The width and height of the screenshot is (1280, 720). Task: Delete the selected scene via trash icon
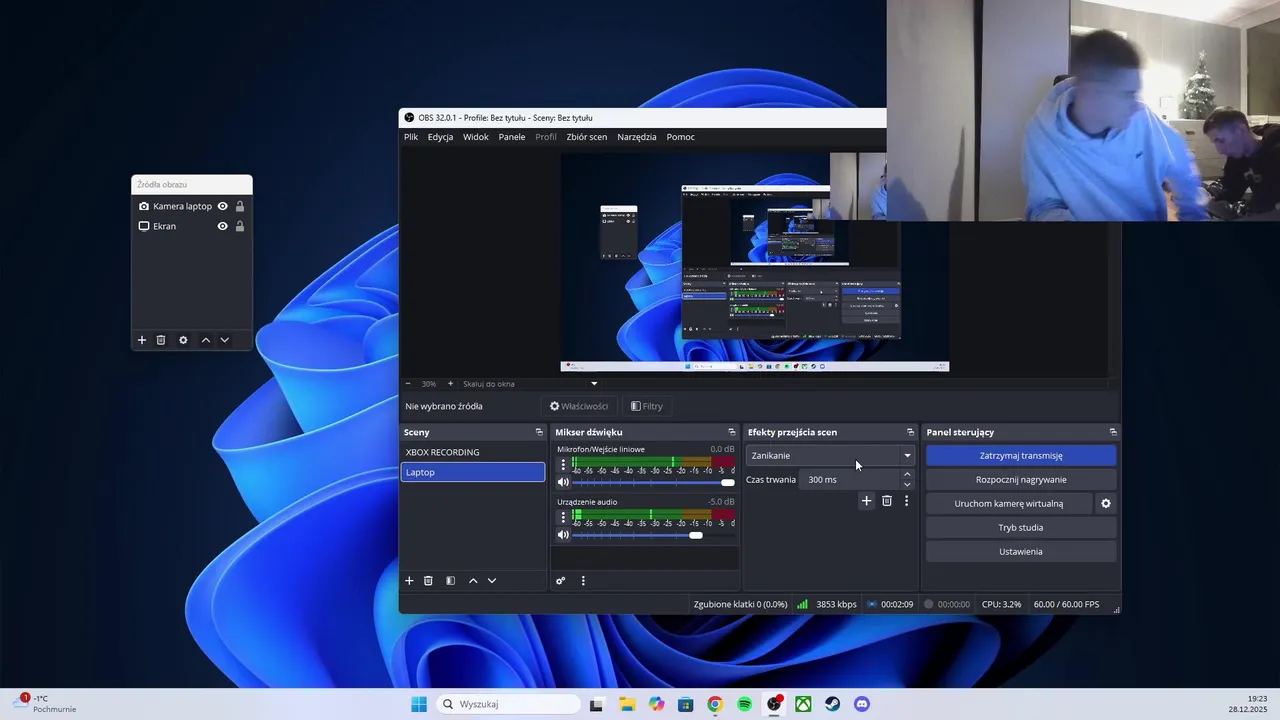click(x=428, y=581)
